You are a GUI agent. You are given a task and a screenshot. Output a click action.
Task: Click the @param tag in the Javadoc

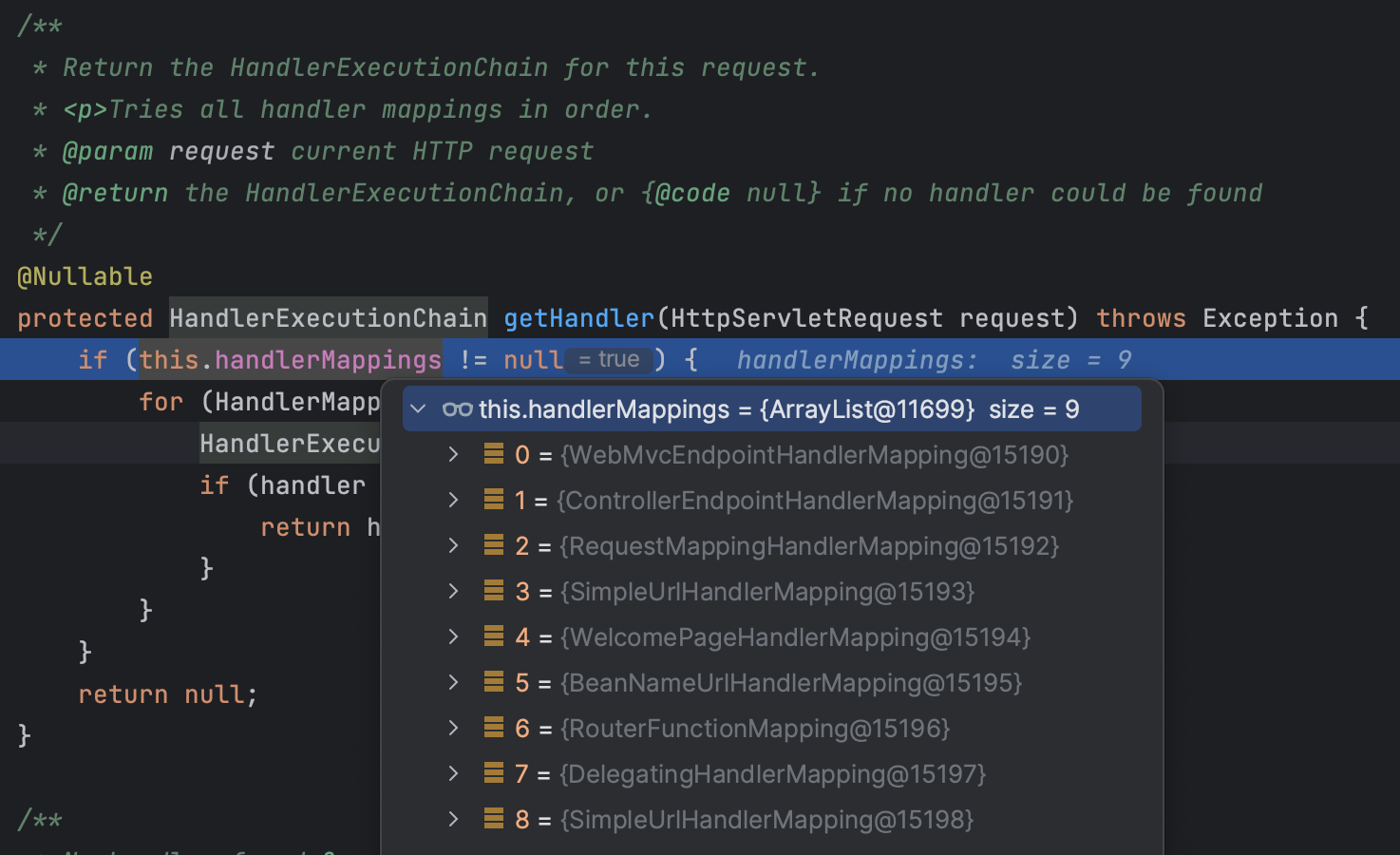coord(108,151)
